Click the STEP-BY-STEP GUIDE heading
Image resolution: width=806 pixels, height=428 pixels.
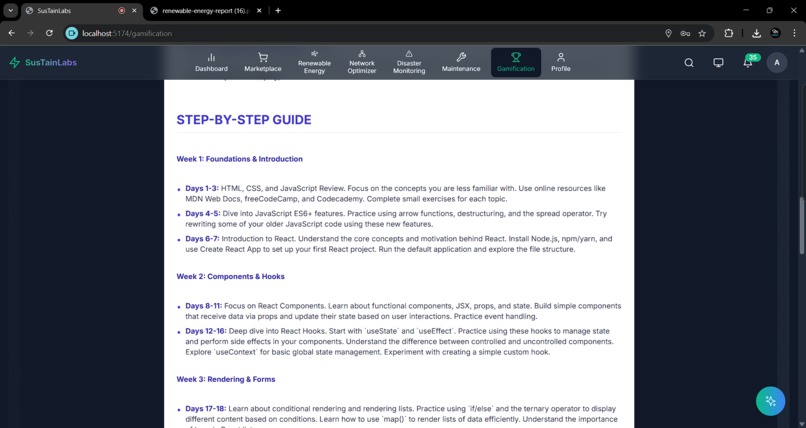[x=244, y=120]
